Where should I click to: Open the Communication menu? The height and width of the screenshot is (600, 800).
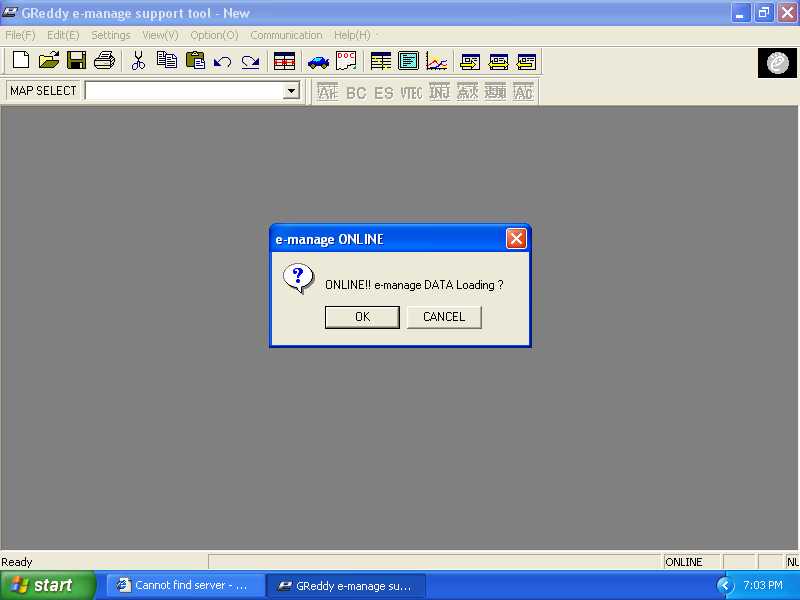(286, 35)
